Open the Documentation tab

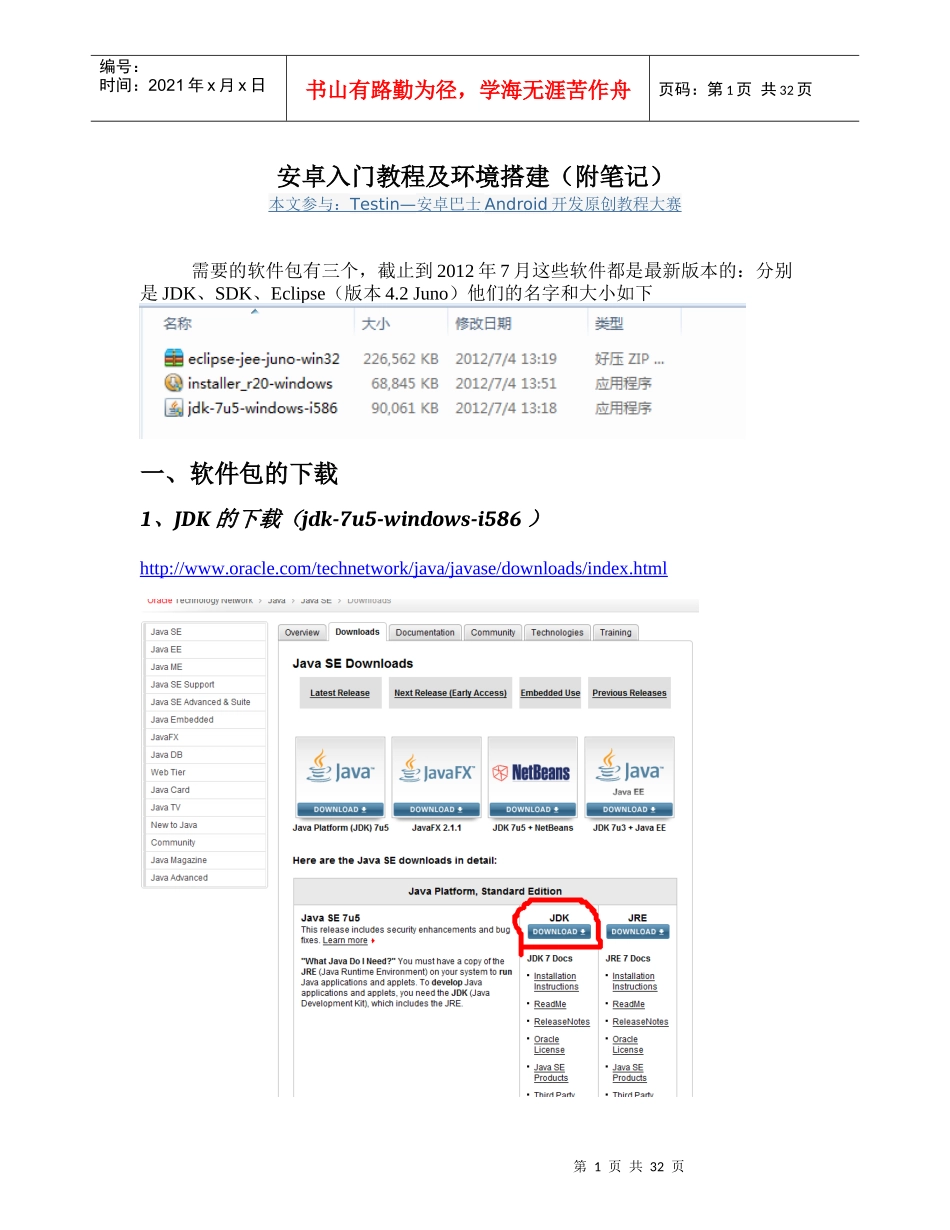click(425, 632)
